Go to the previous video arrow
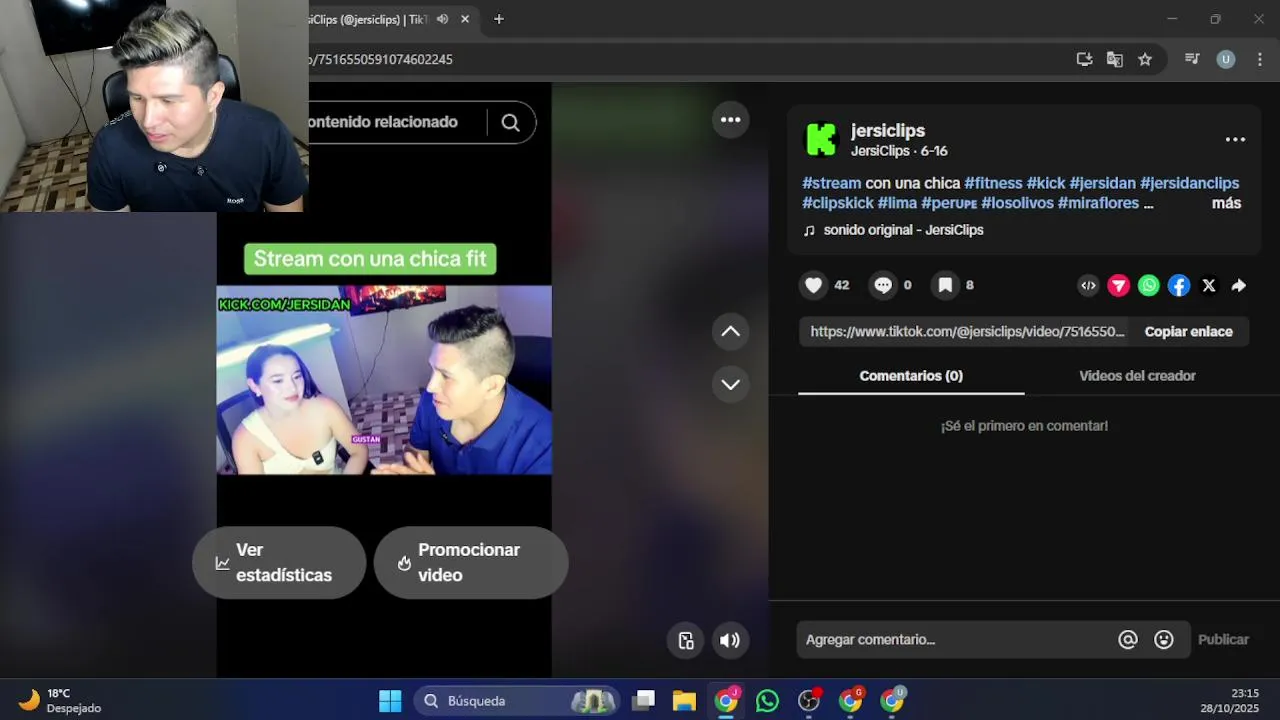The image size is (1280, 720). click(x=731, y=331)
